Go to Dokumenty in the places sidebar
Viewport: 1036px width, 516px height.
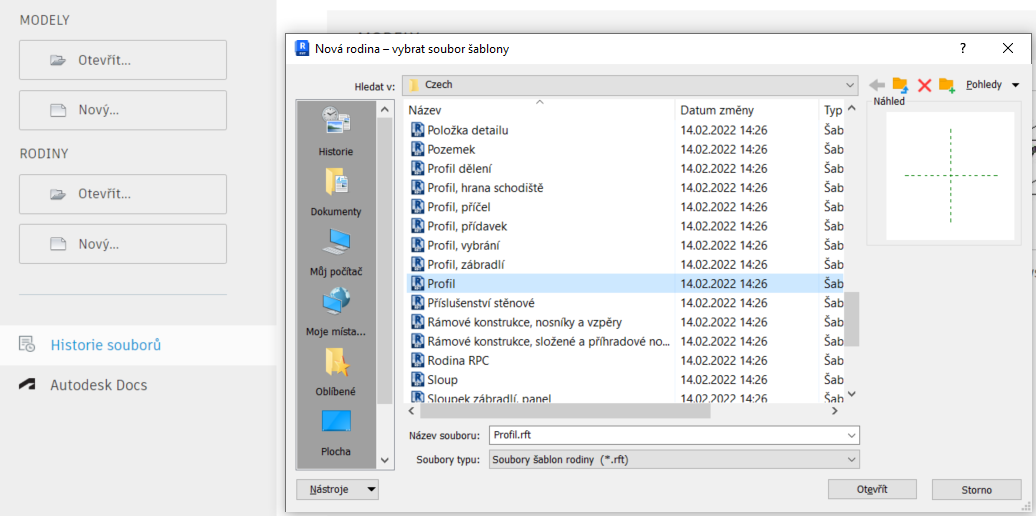[x=336, y=192]
